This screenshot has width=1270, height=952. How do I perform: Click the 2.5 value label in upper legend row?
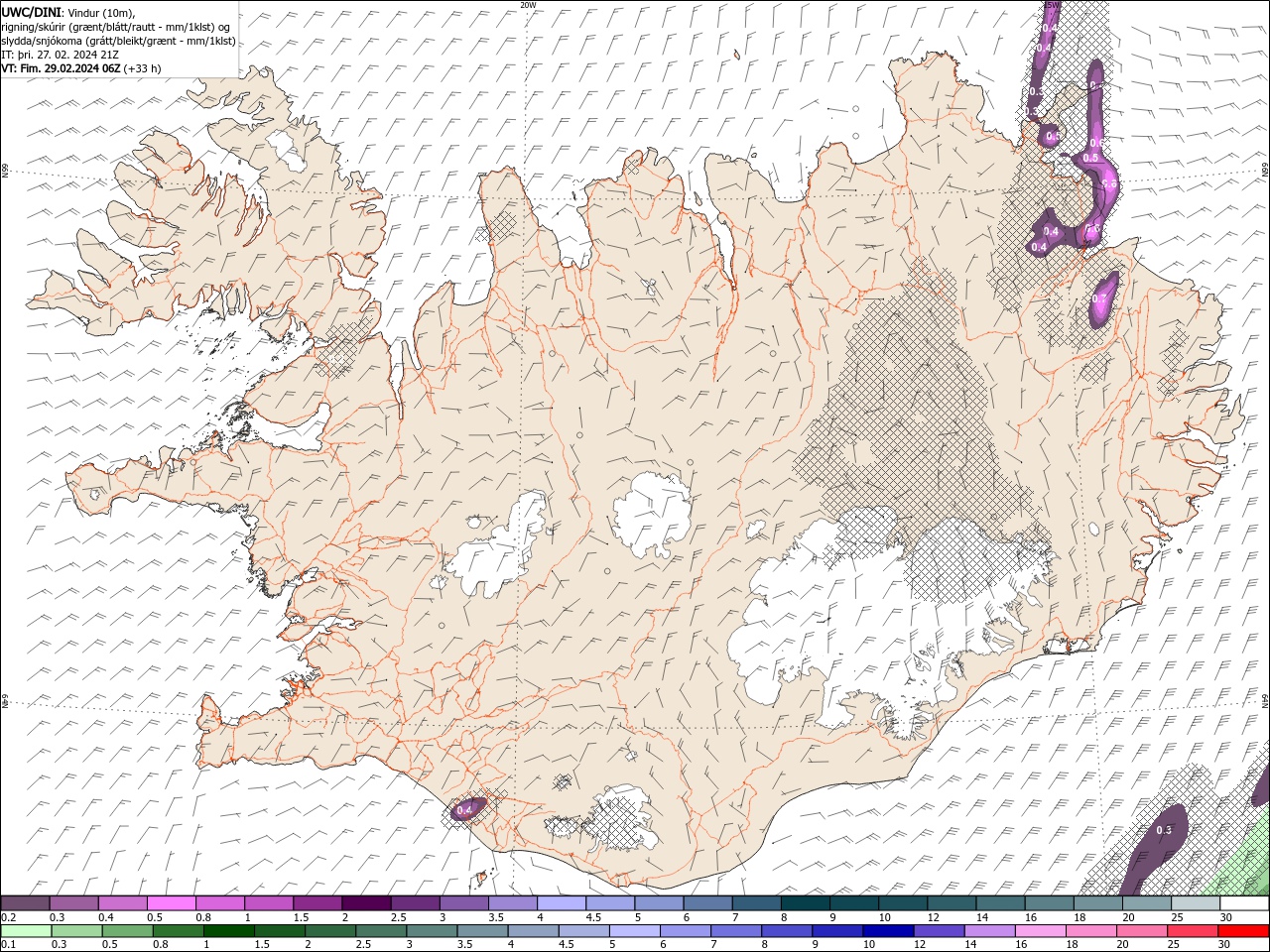(398, 917)
